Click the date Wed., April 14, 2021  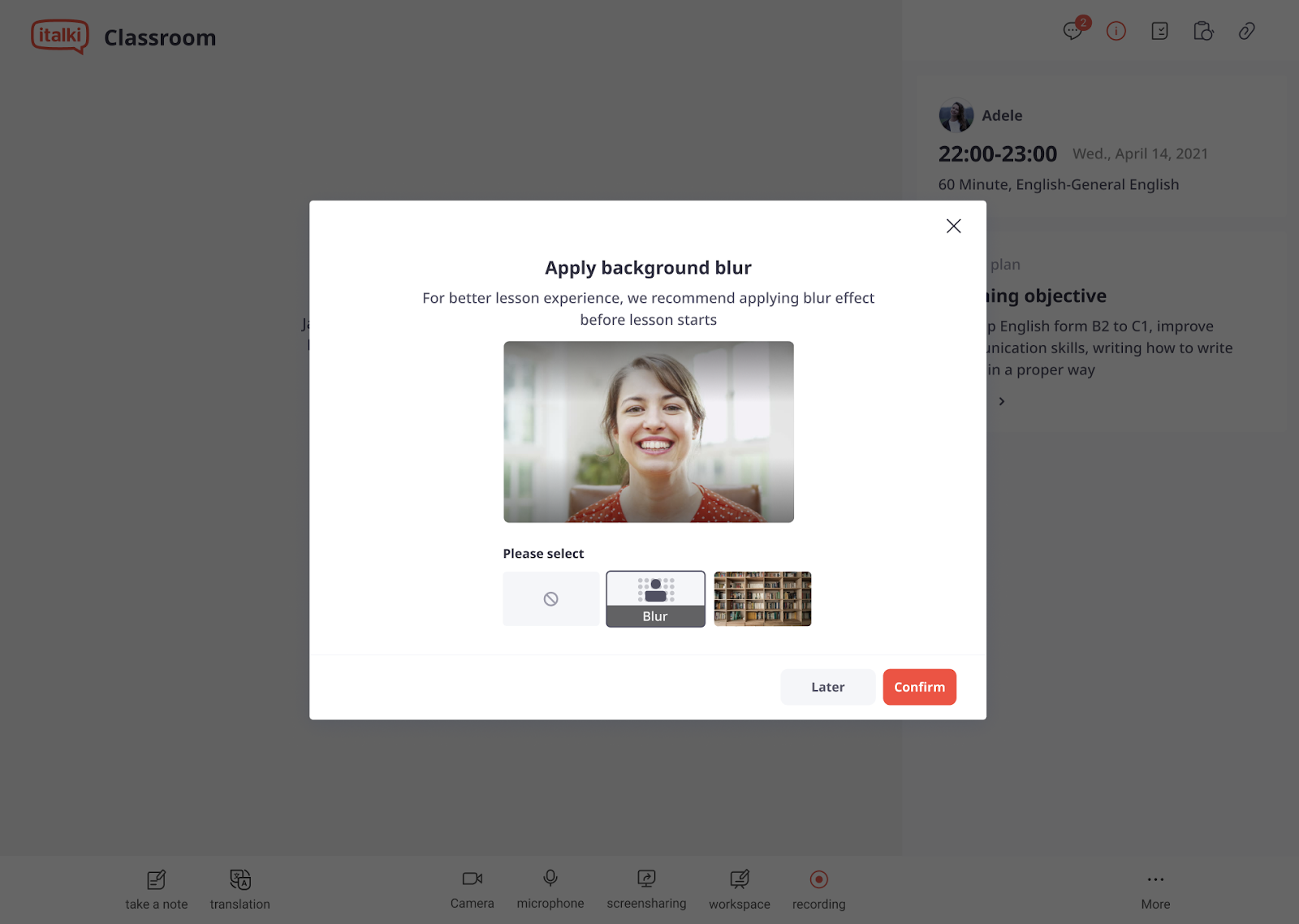point(1140,153)
